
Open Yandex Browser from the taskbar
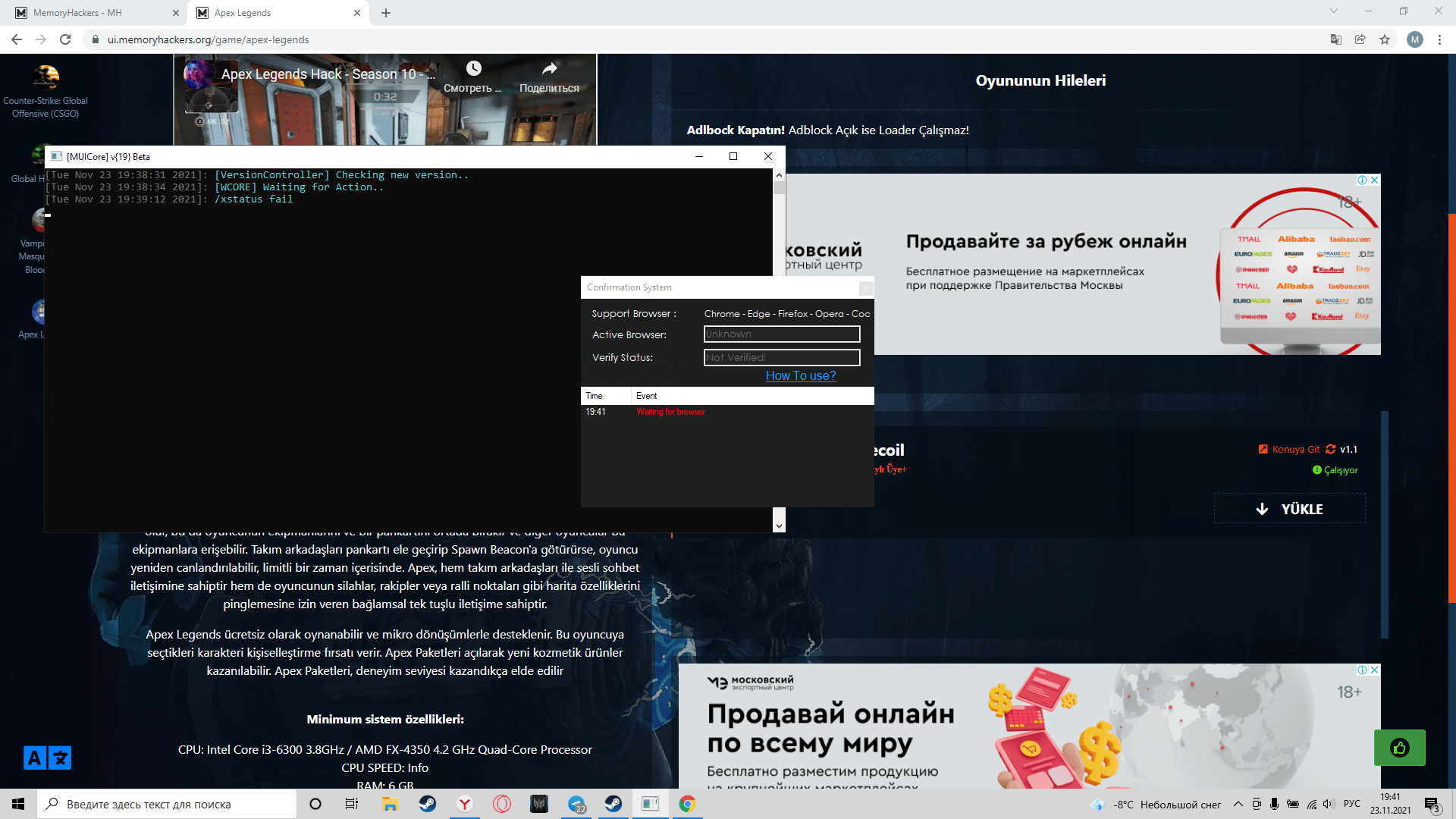465,804
